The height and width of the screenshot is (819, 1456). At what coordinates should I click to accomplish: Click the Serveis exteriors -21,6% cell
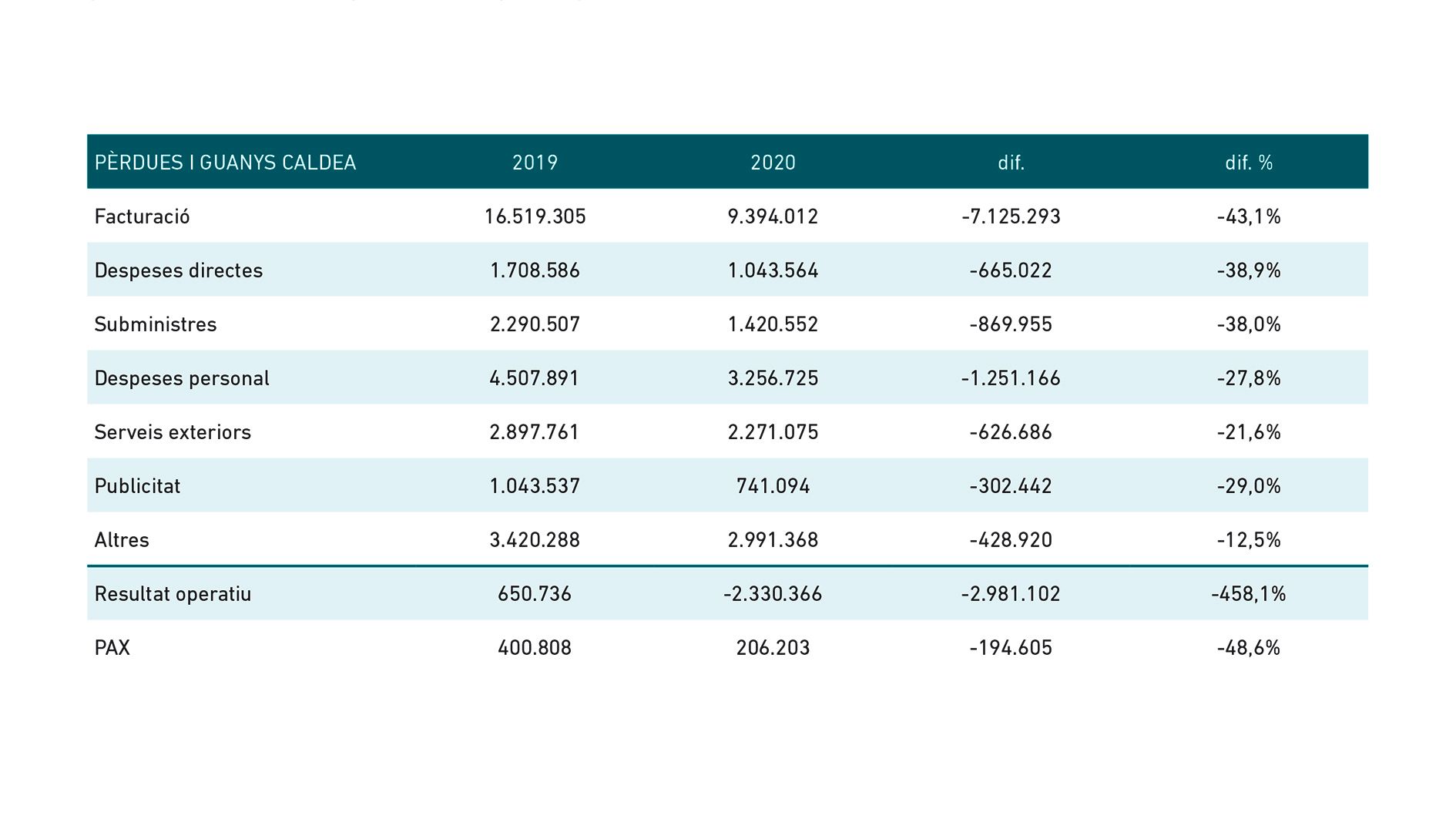(1248, 432)
